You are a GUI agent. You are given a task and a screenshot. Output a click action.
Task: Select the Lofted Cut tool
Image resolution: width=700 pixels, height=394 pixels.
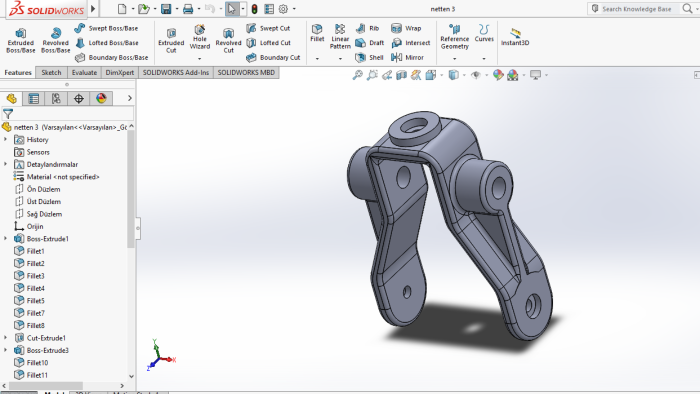click(x=269, y=43)
